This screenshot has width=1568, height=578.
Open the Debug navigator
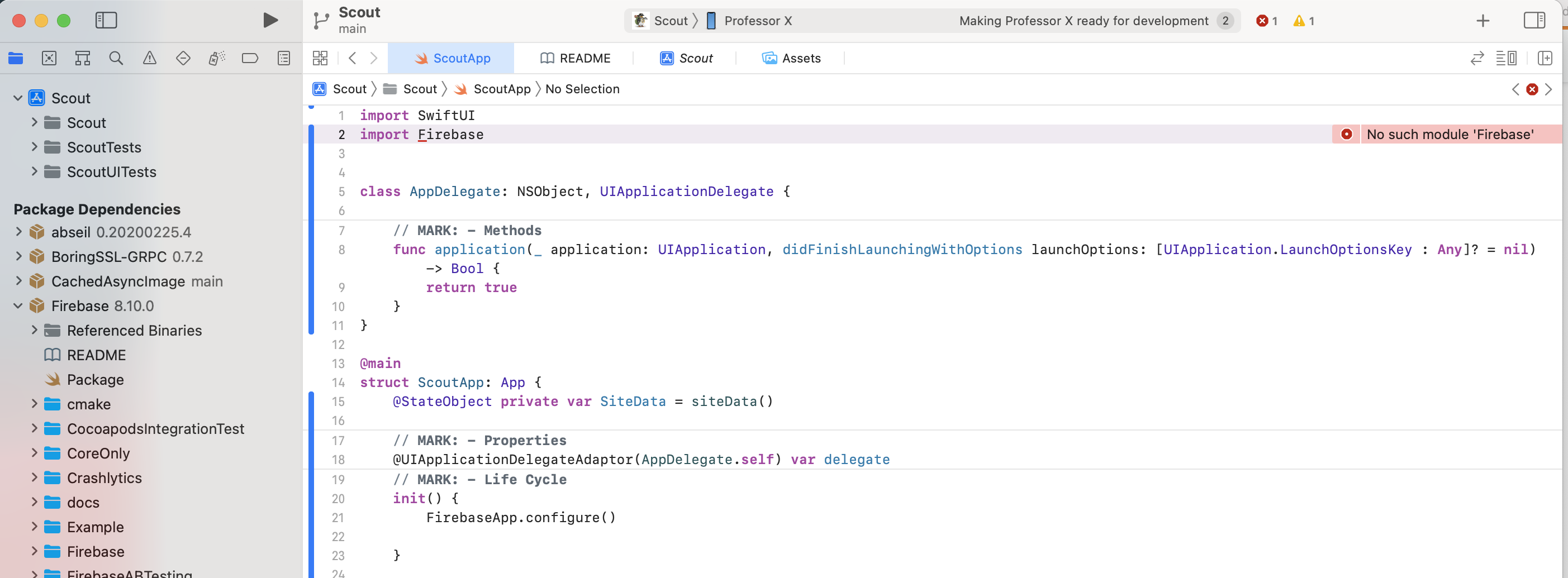click(216, 59)
